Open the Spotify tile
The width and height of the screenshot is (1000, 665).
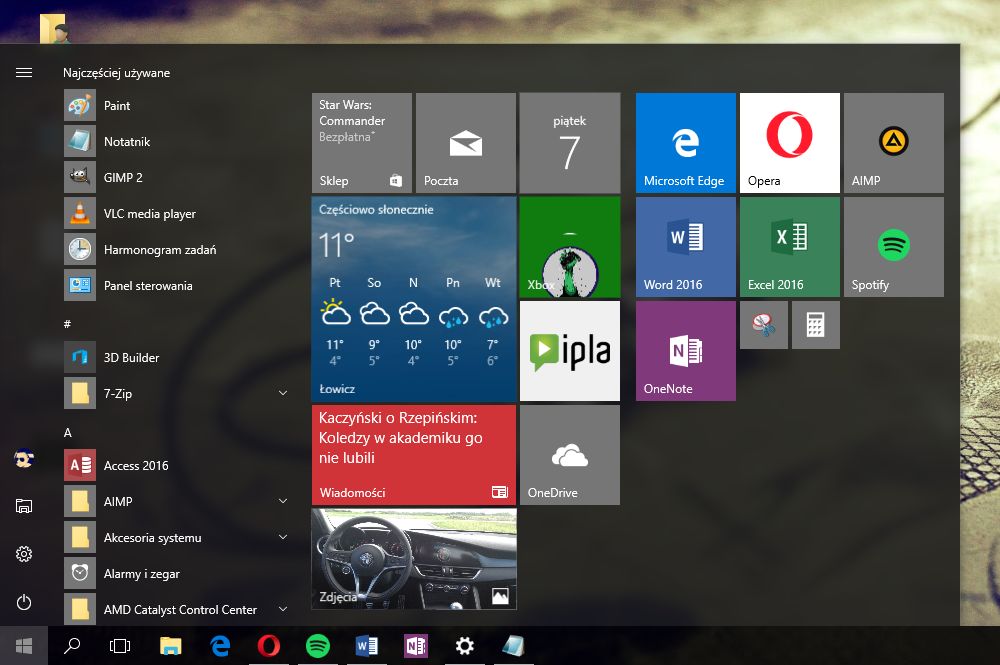[893, 247]
